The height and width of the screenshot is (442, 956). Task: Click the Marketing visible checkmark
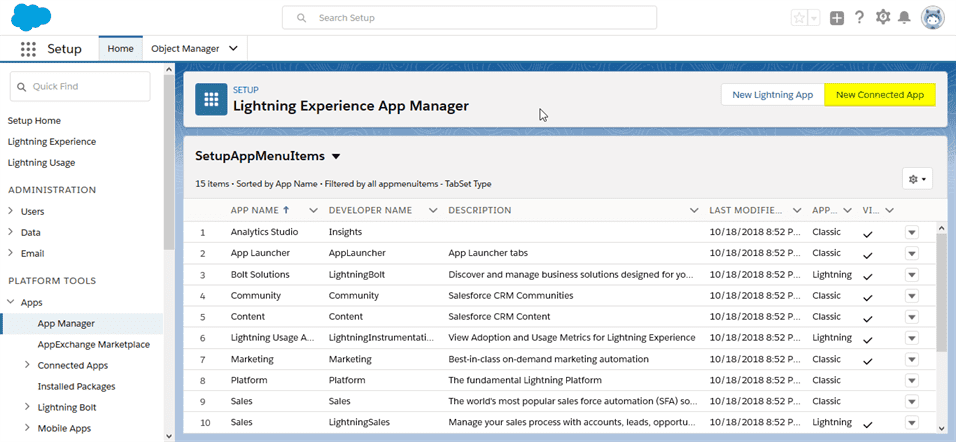pyautogui.click(x=868, y=361)
